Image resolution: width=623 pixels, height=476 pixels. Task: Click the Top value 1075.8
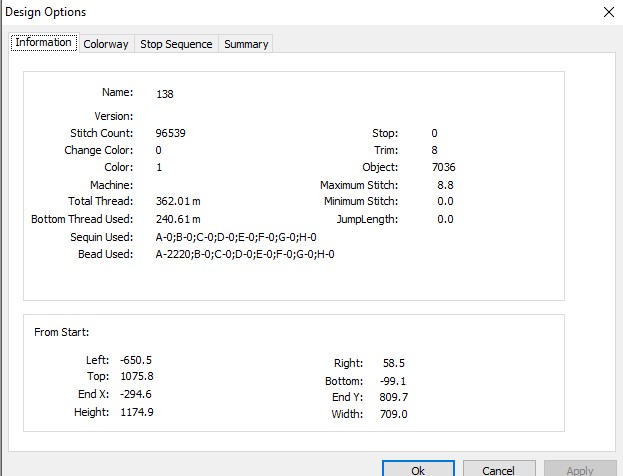point(137,376)
